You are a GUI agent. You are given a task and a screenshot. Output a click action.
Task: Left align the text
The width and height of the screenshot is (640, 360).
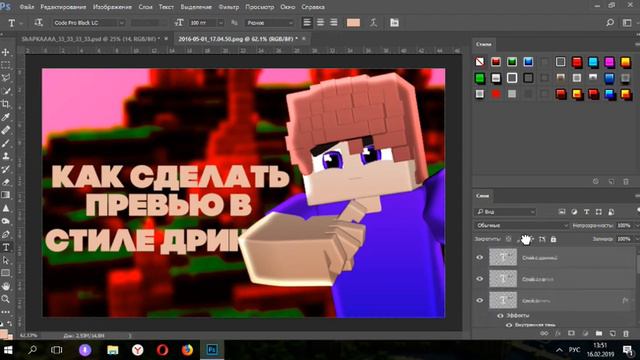click(307, 23)
